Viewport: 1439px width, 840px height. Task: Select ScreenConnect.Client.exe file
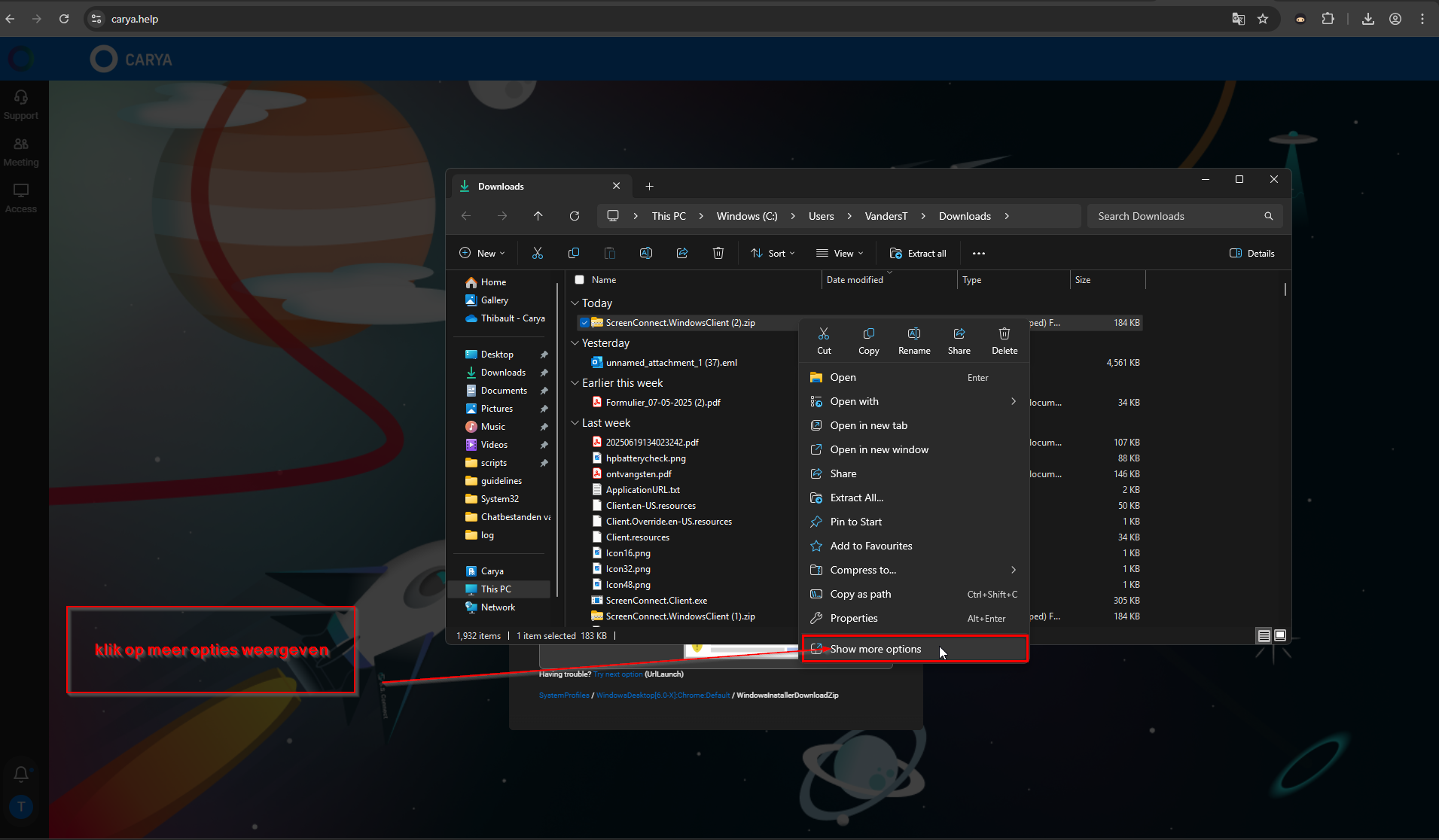656,601
